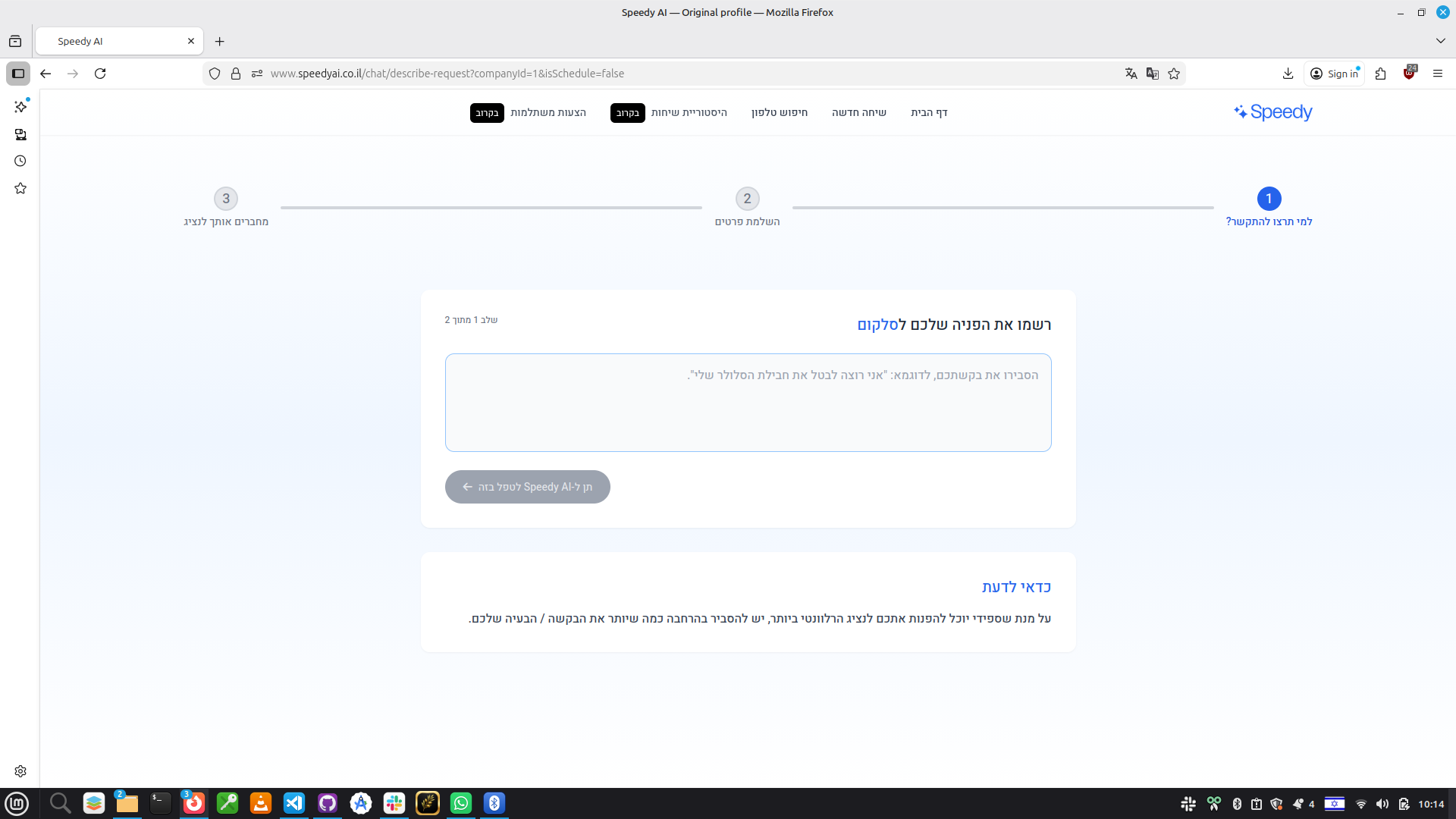Expand the list all tabs chevron

coord(1440,41)
